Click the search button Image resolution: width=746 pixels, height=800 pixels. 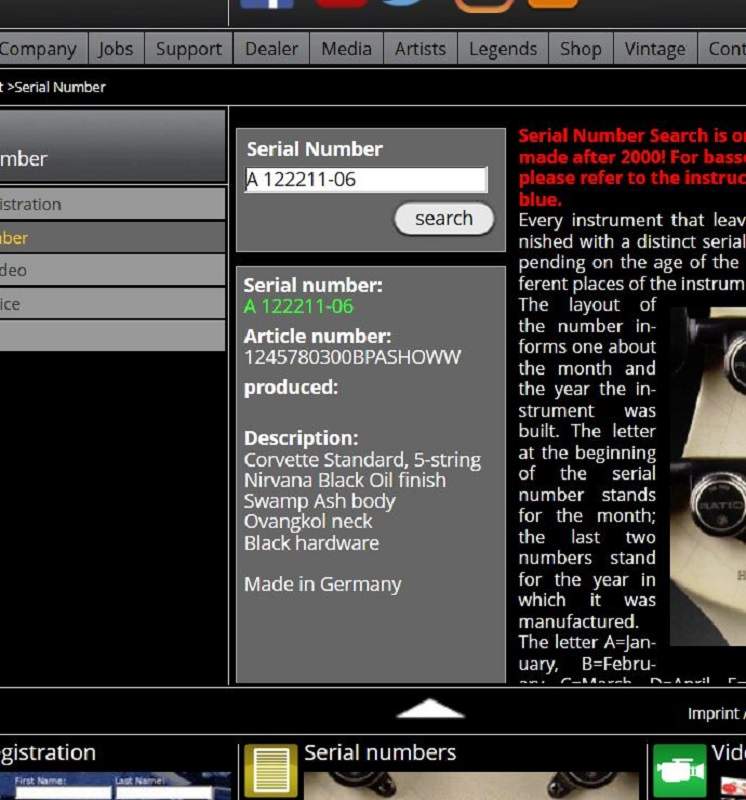click(x=444, y=219)
